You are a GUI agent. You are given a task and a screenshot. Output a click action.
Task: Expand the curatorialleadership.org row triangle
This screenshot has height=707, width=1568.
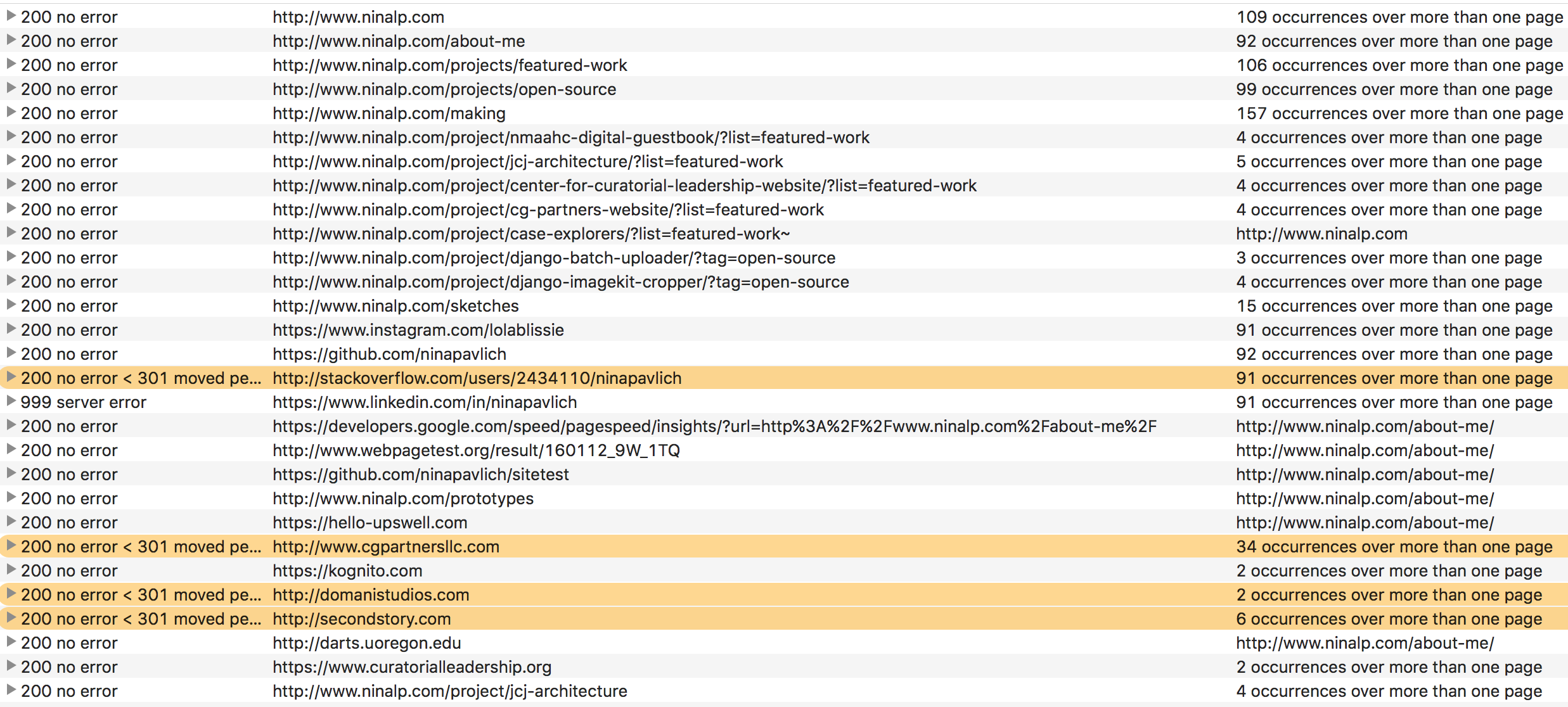[11, 666]
